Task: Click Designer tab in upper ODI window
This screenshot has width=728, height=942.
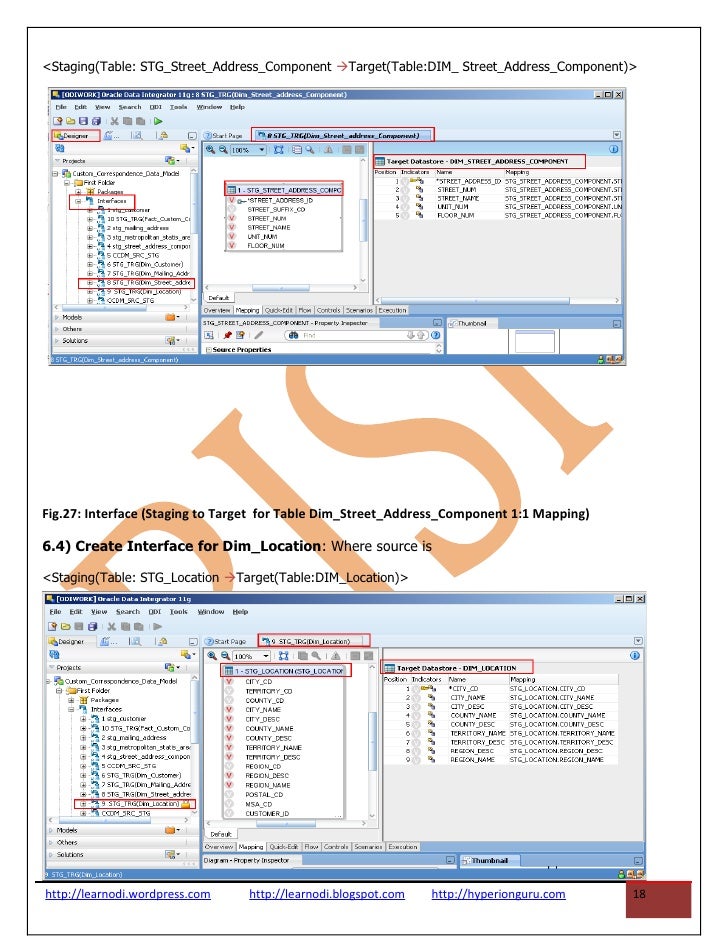Action: (x=76, y=136)
